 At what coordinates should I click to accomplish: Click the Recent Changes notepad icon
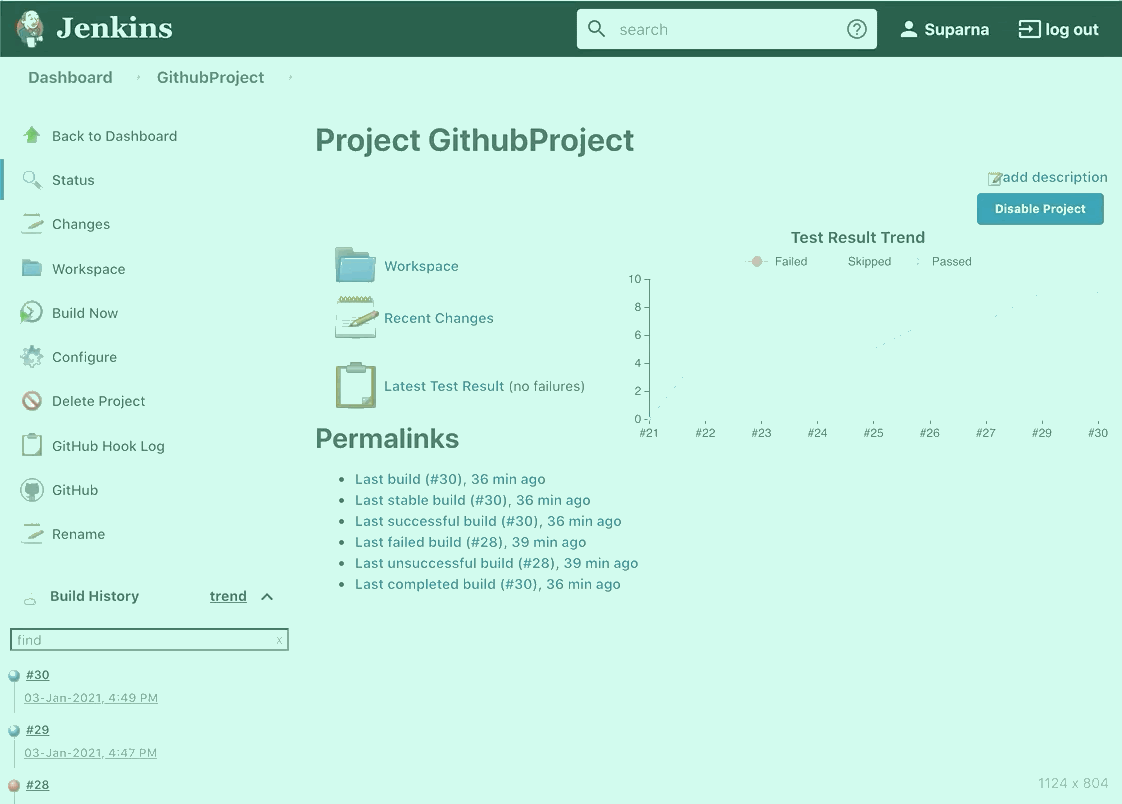tap(356, 318)
